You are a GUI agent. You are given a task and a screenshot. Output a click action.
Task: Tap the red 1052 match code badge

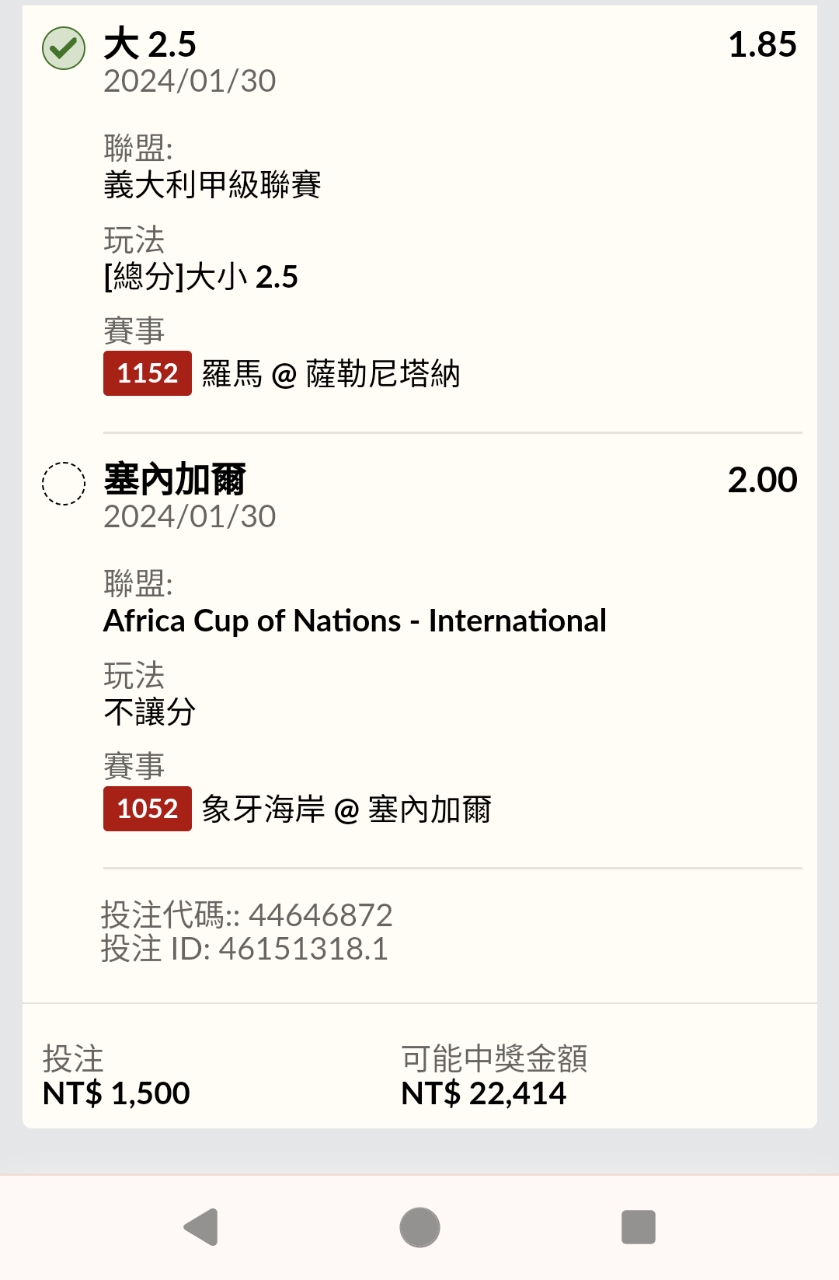pos(147,809)
